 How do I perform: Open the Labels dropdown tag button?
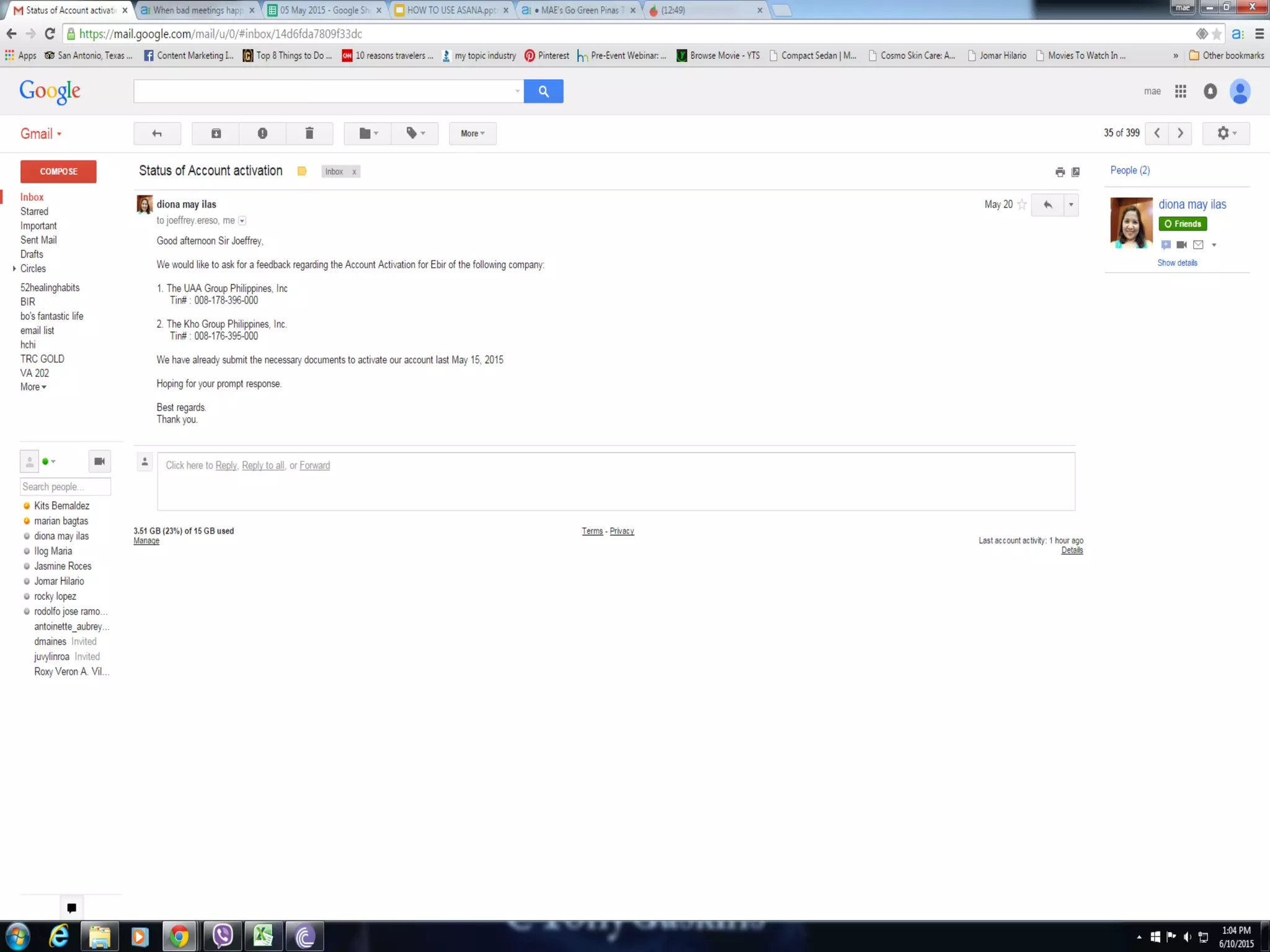(x=415, y=133)
